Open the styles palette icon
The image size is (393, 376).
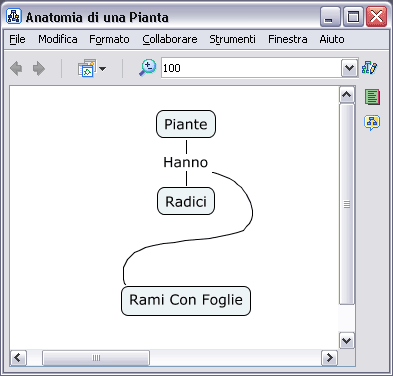coord(370,68)
